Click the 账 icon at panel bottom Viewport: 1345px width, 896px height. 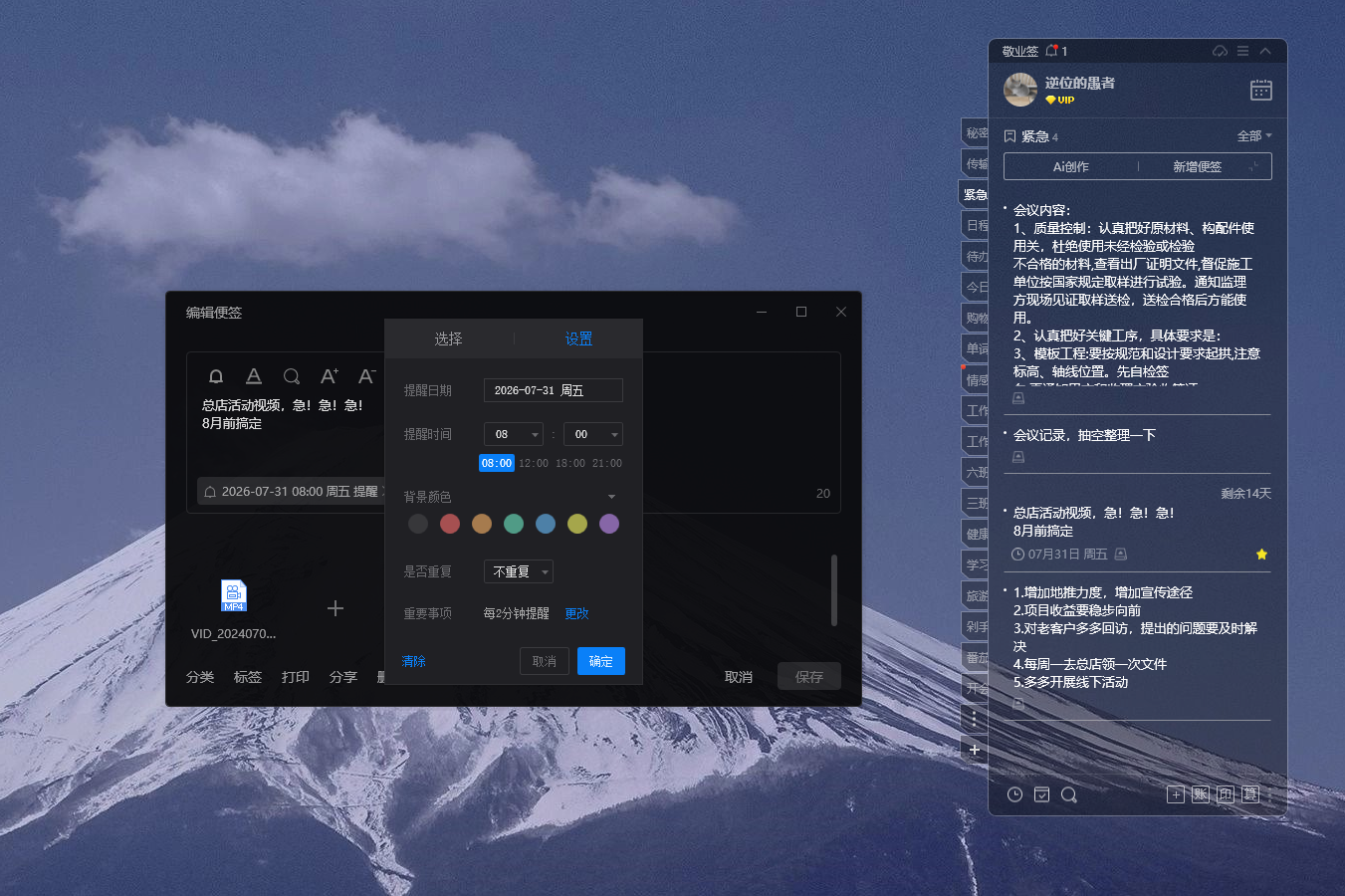1201,794
